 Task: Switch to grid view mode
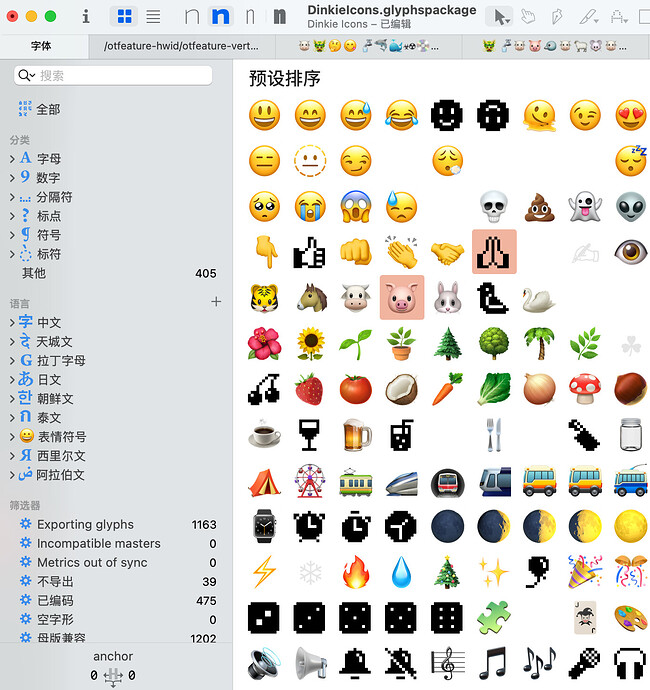(x=125, y=17)
